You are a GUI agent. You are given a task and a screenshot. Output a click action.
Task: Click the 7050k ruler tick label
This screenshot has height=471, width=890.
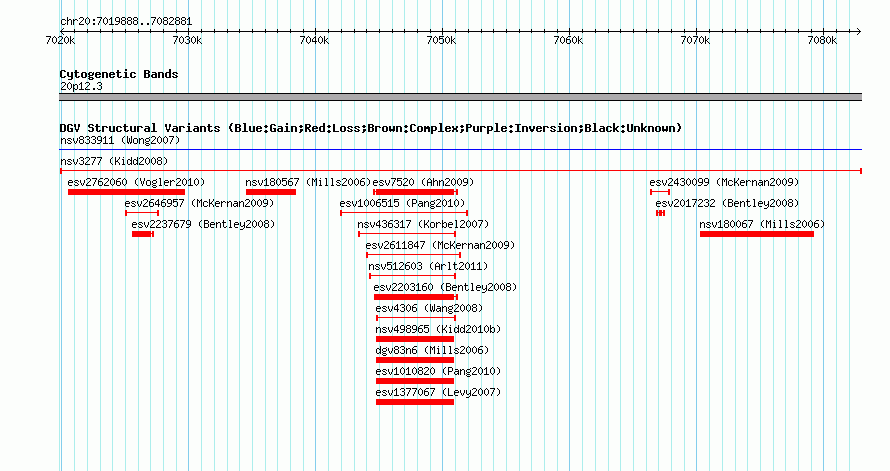[x=441, y=40]
